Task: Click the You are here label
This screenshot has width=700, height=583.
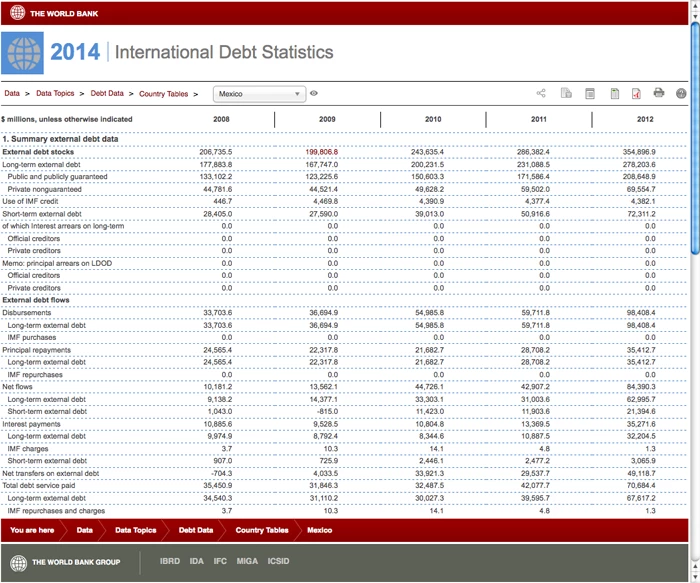Action: (x=32, y=530)
